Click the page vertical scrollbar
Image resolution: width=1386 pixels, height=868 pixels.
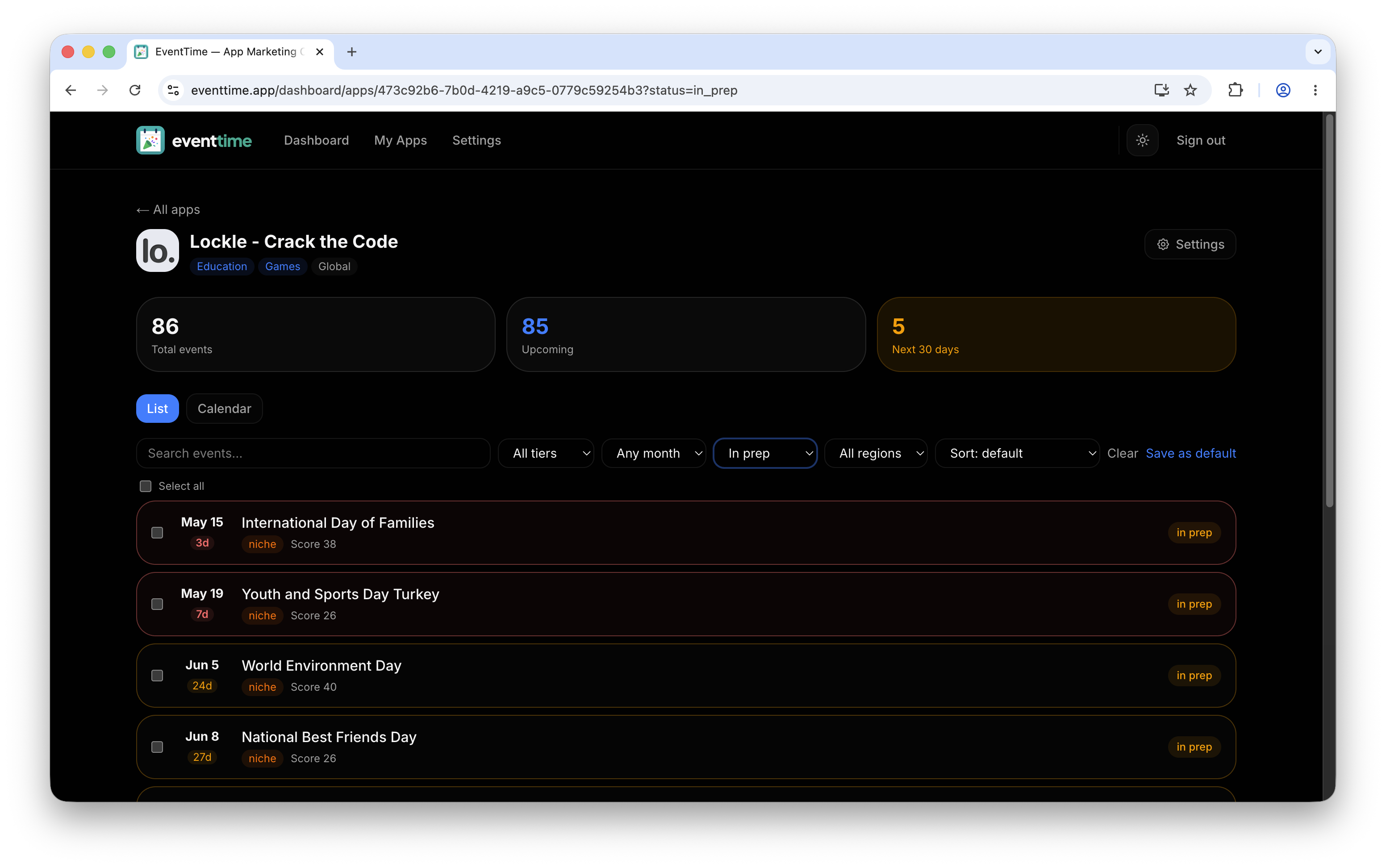[1329, 310]
